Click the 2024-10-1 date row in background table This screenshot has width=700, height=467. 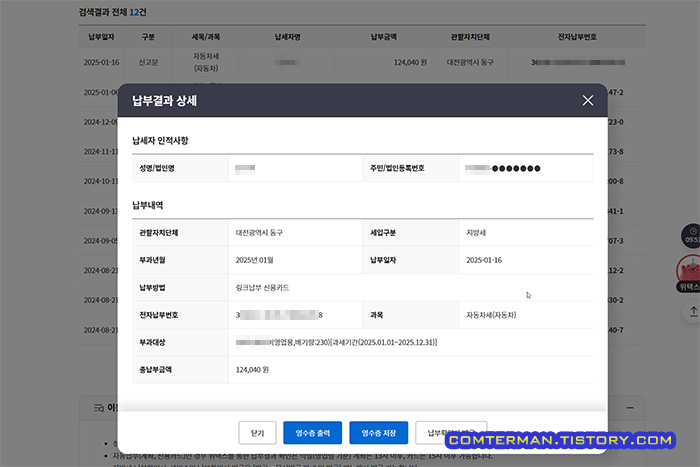[100, 181]
